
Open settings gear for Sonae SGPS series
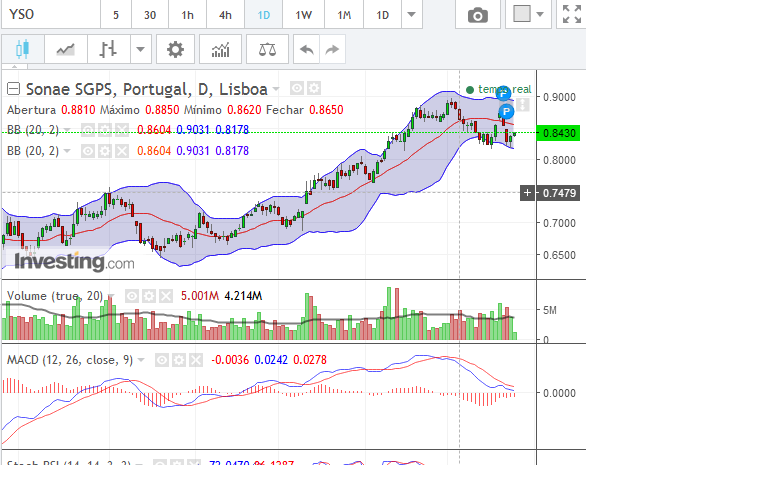point(314,88)
